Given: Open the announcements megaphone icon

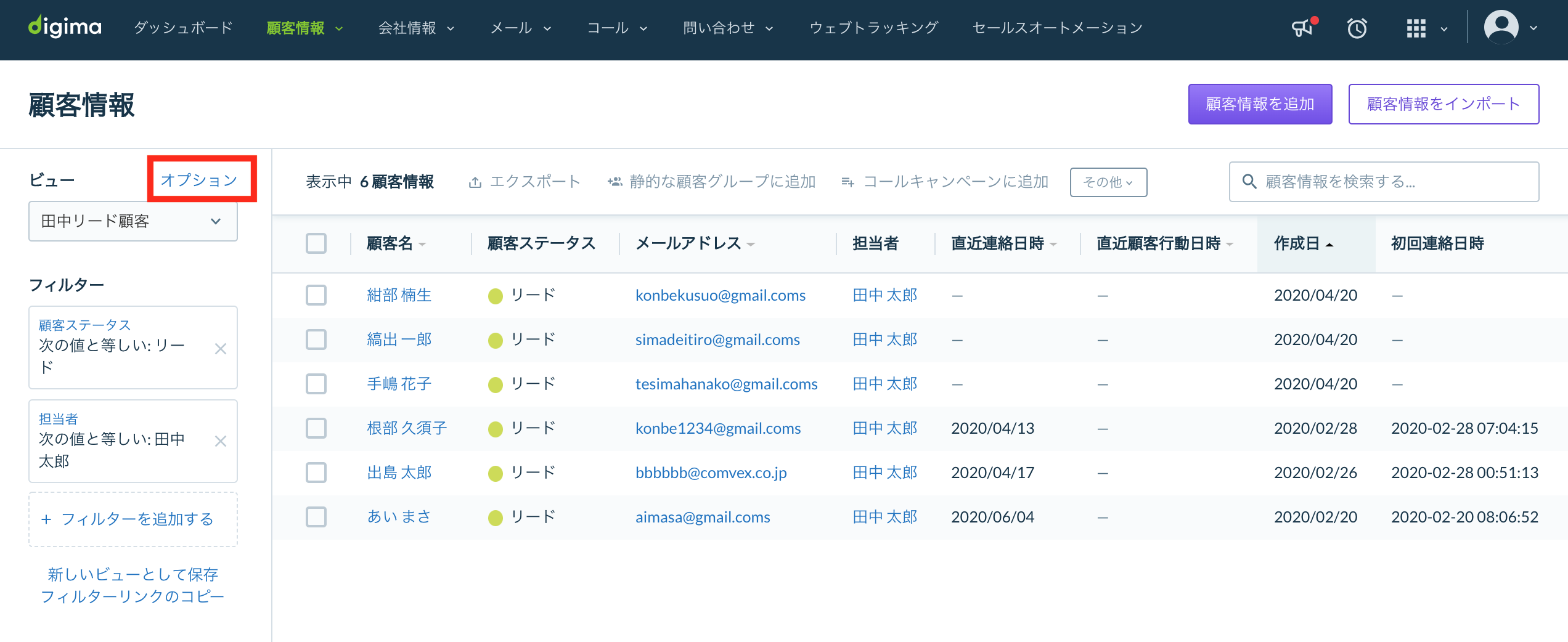Looking at the screenshot, I should click(x=1302, y=28).
